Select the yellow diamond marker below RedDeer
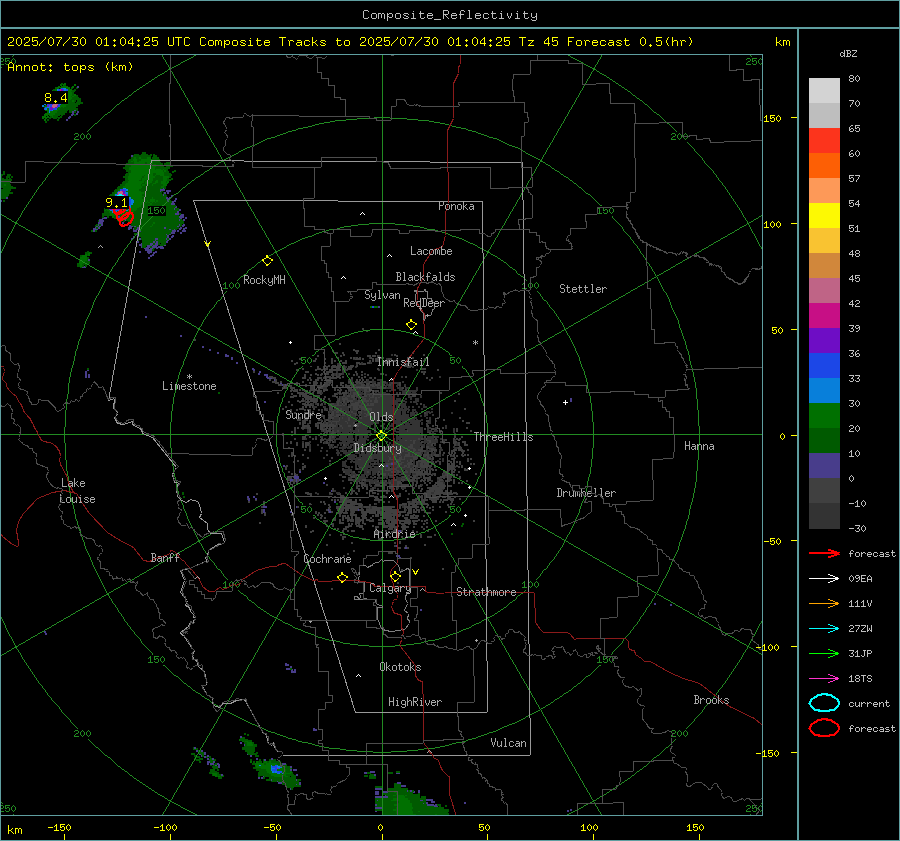Image resolution: width=900 pixels, height=841 pixels. click(411, 325)
